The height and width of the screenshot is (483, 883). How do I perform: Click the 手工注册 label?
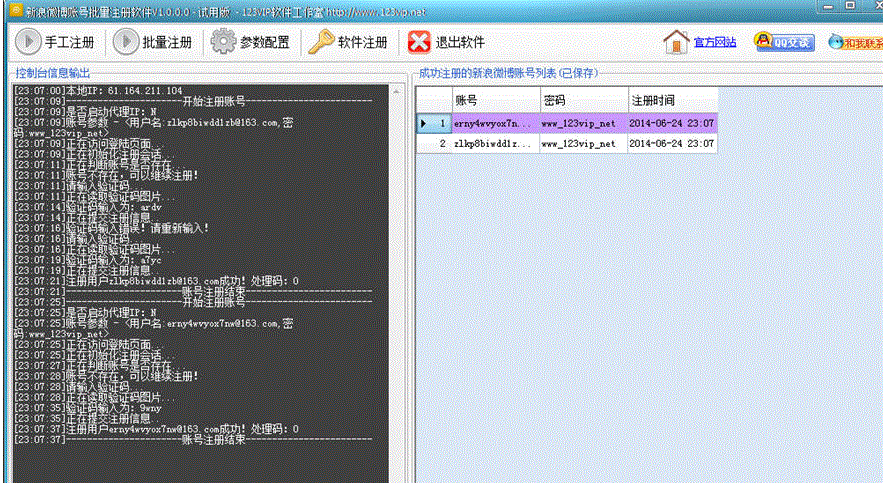[x=69, y=42]
